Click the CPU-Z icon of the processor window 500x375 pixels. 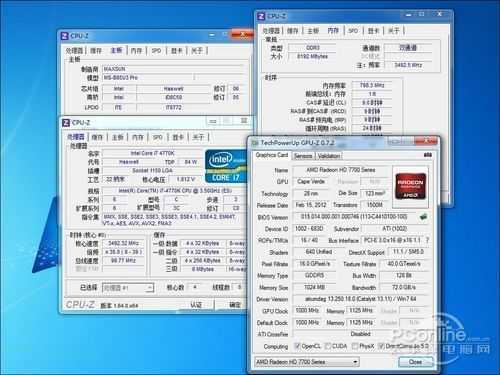66,123
